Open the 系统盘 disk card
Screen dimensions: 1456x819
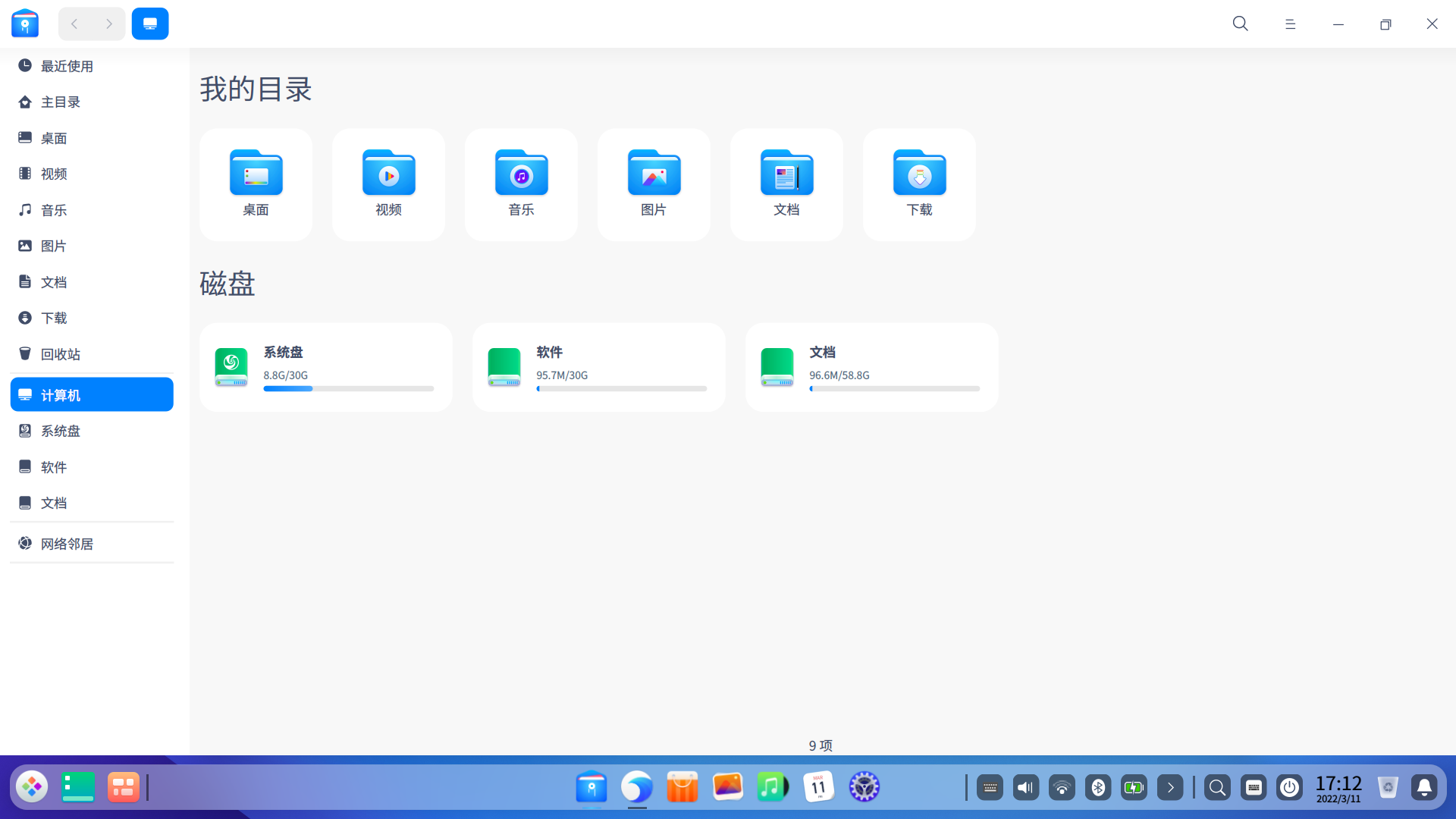tap(325, 367)
